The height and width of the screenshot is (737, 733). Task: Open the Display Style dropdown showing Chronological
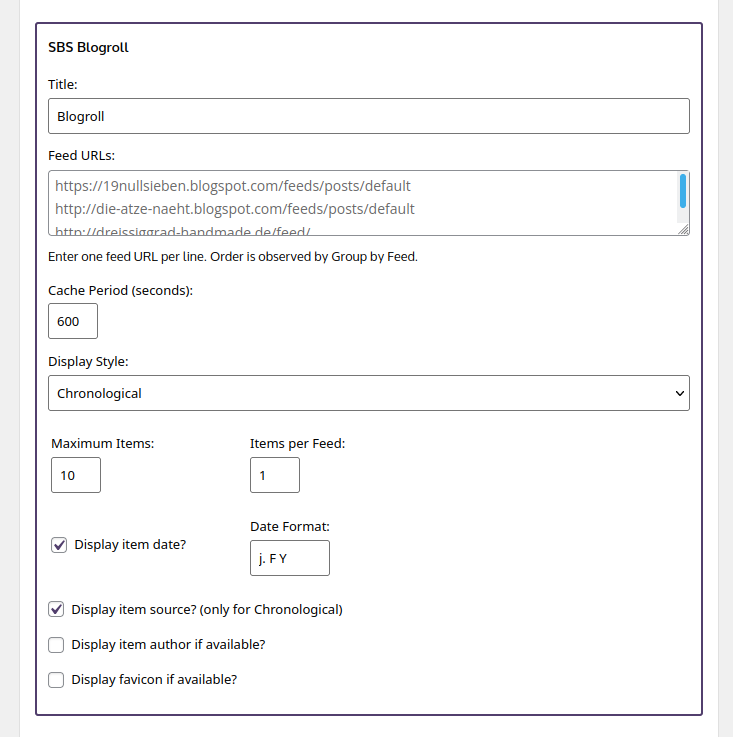369,393
